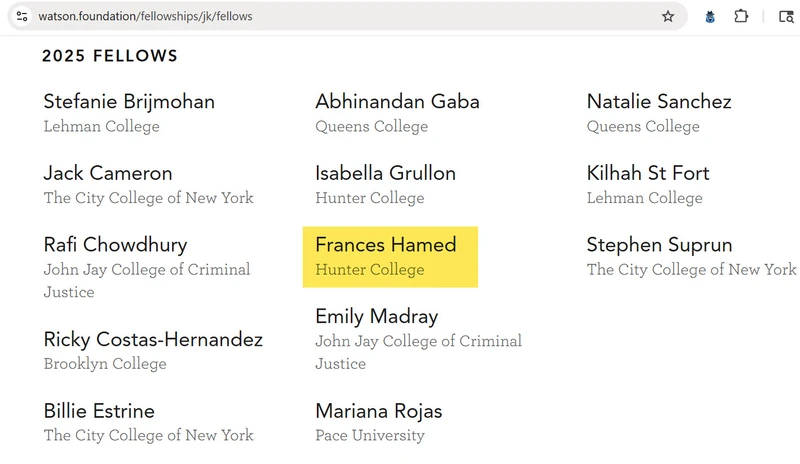Click the highlighted Frances Hamed entry

coord(385,245)
